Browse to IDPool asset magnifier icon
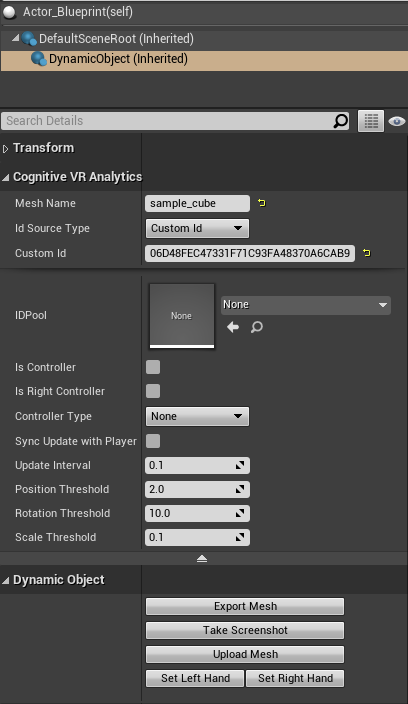 click(256, 327)
